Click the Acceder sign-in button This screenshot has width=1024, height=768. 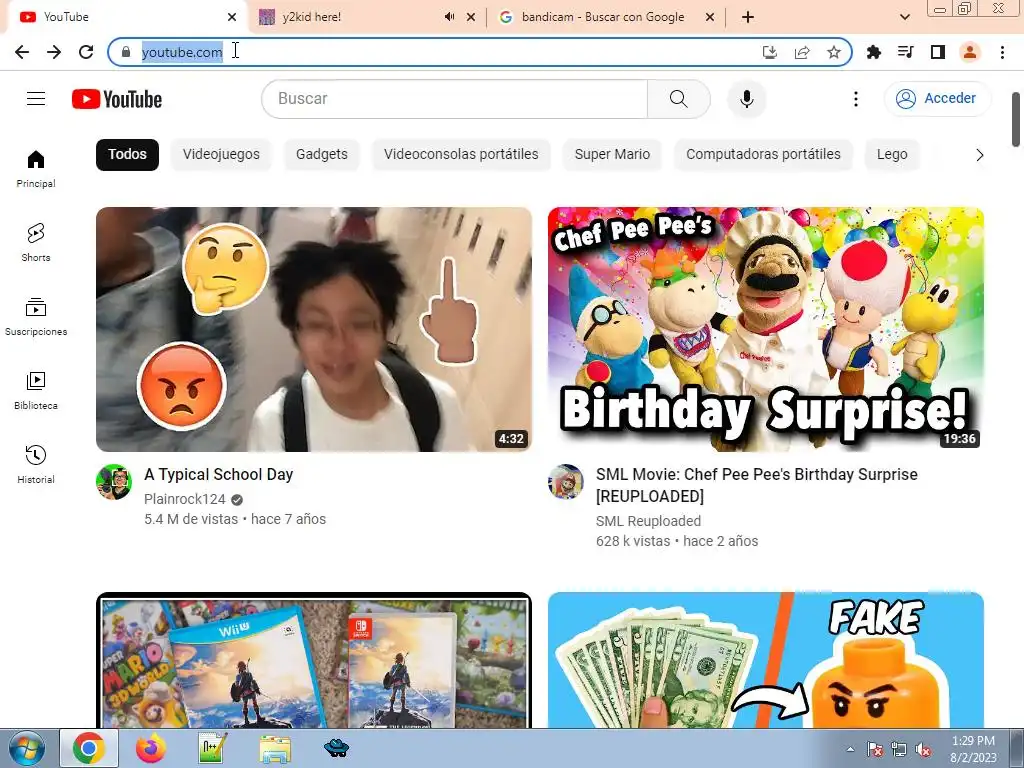point(937,99)
